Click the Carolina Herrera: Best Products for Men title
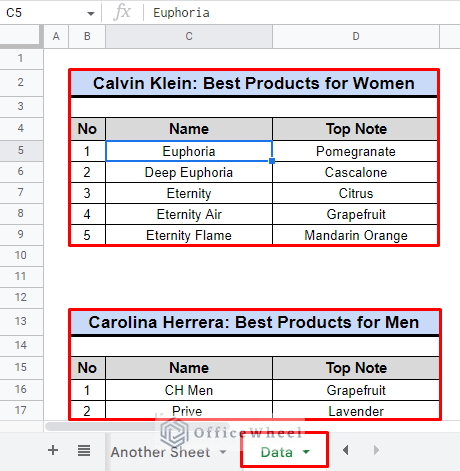Viewport: 460px width, 471px height. tap(254, 322)
